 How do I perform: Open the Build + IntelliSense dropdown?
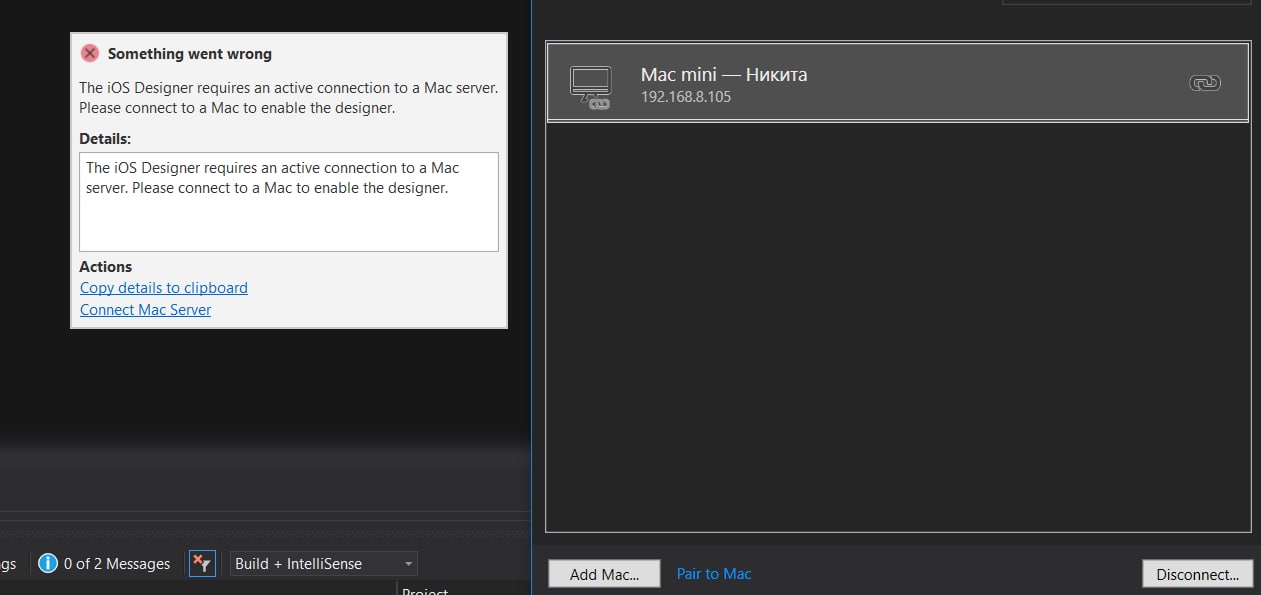click(324, 563)
